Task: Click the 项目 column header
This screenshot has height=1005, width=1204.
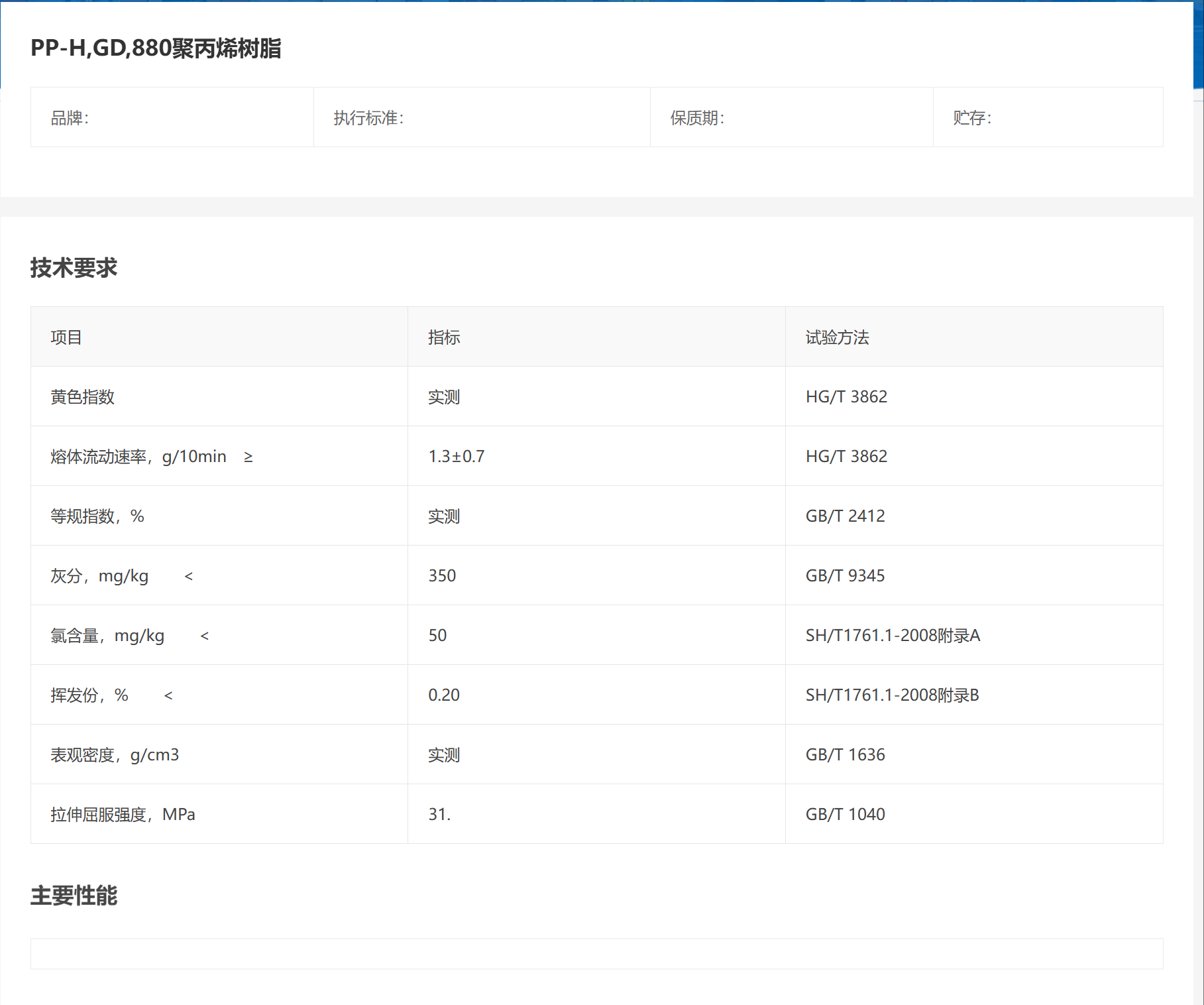Action: point(66,337)
